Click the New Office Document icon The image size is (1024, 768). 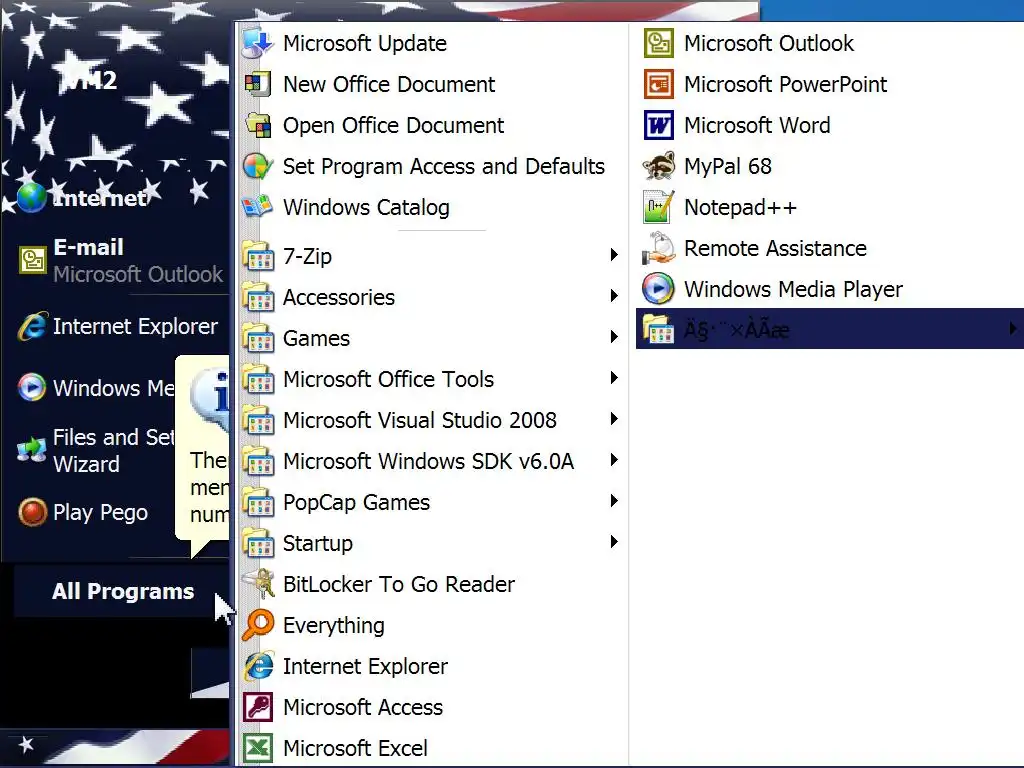258,84
